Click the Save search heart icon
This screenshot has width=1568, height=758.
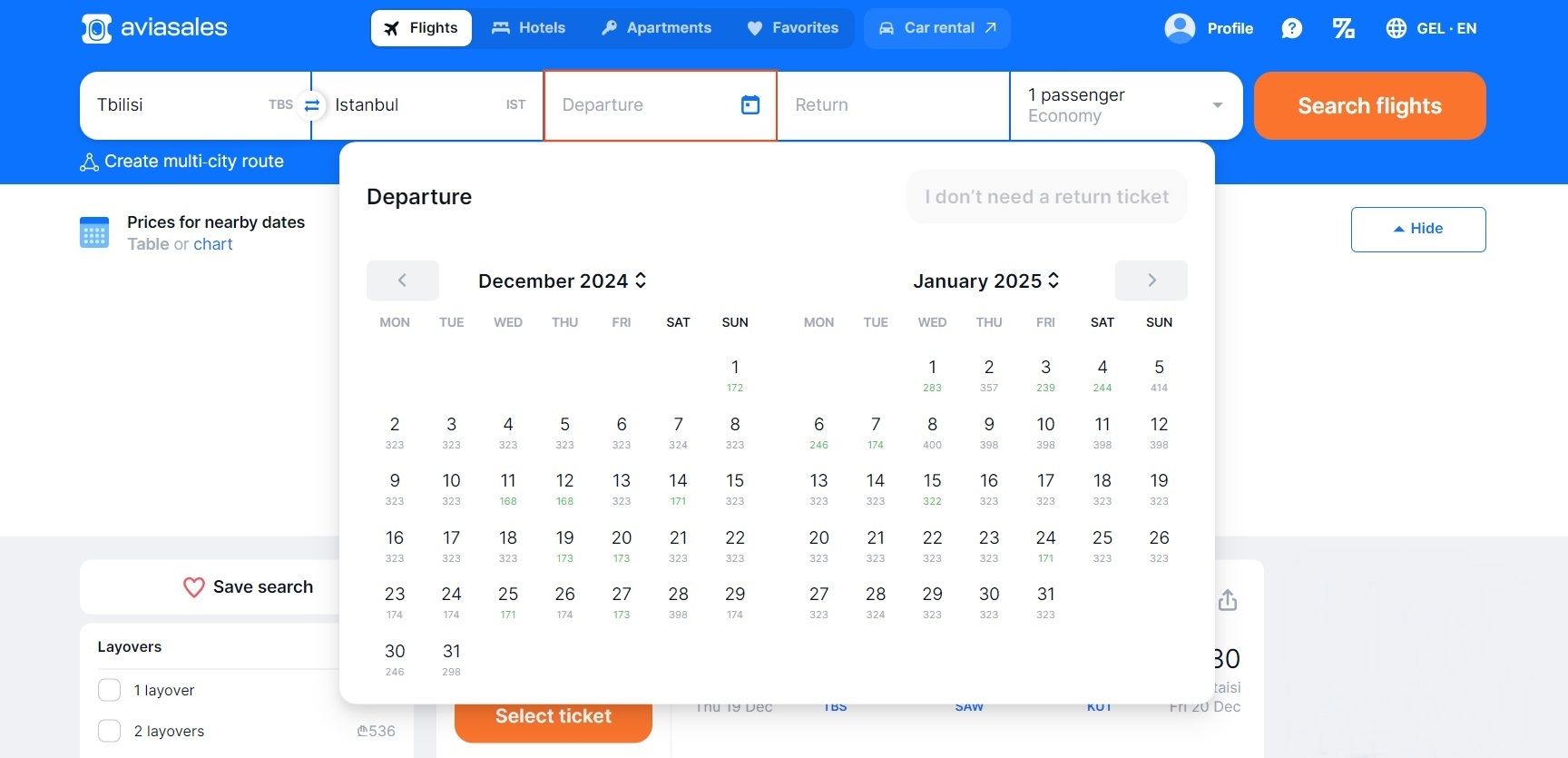click(x=194, y=587)
